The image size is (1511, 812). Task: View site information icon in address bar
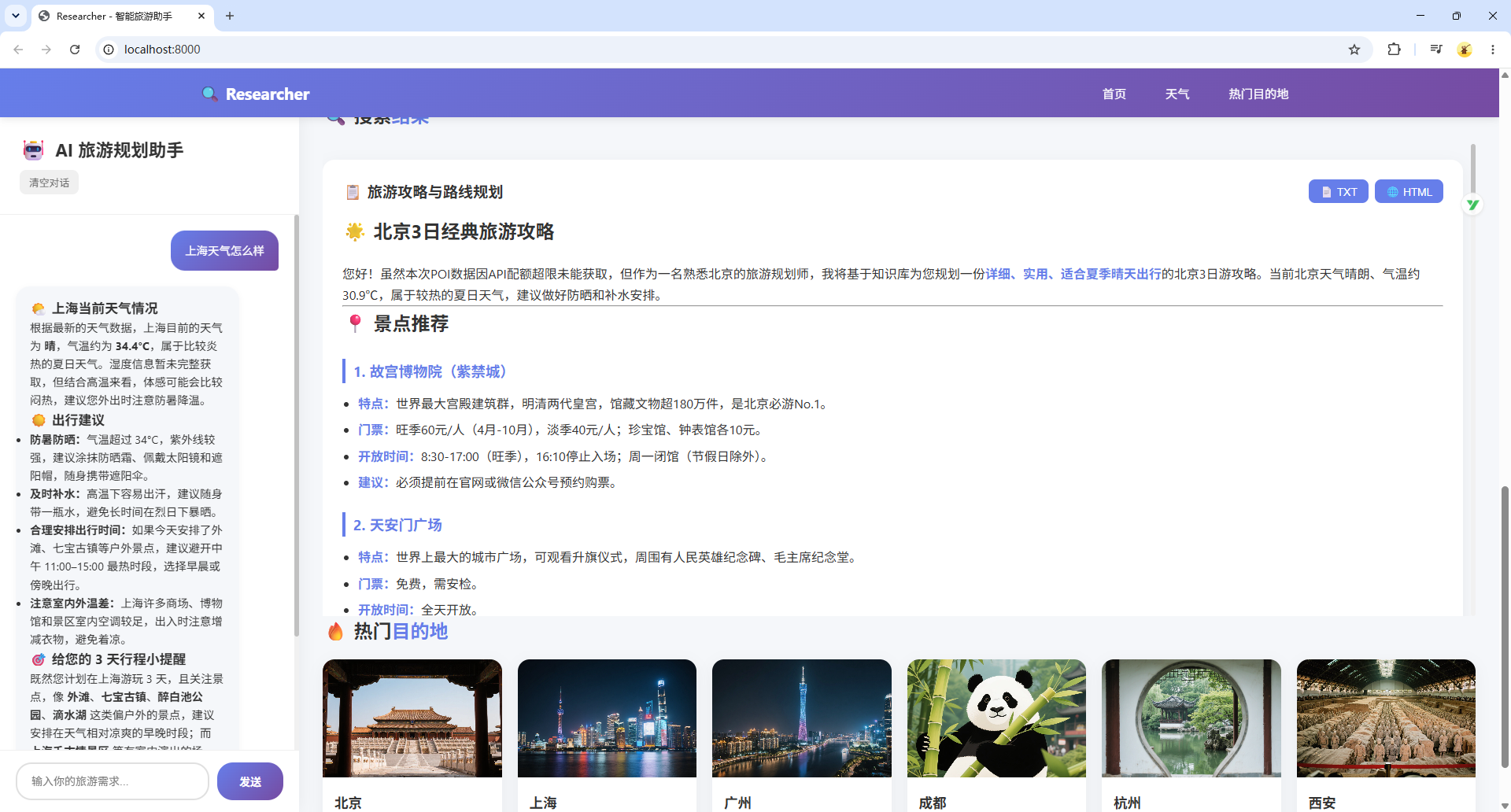tap(109, 50)
